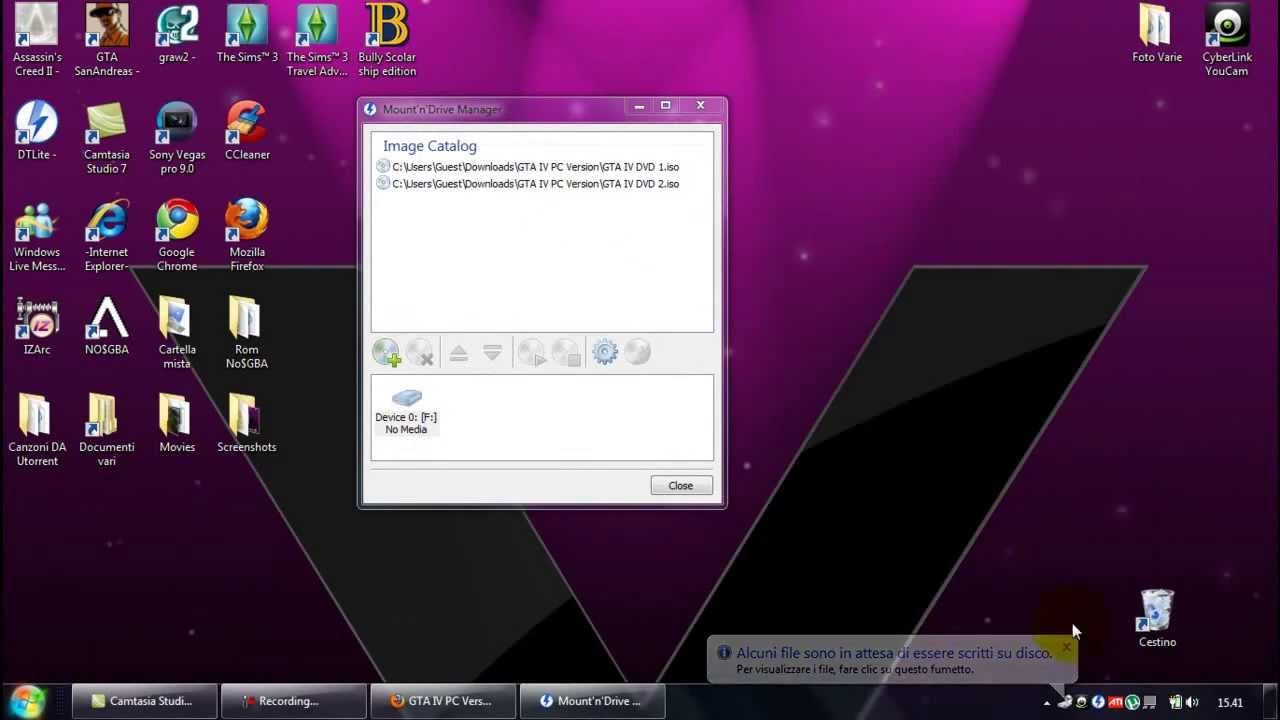Launch Google Chrome desktop icon
This screenshot has width=1280, height=720.
click(177, 235)
